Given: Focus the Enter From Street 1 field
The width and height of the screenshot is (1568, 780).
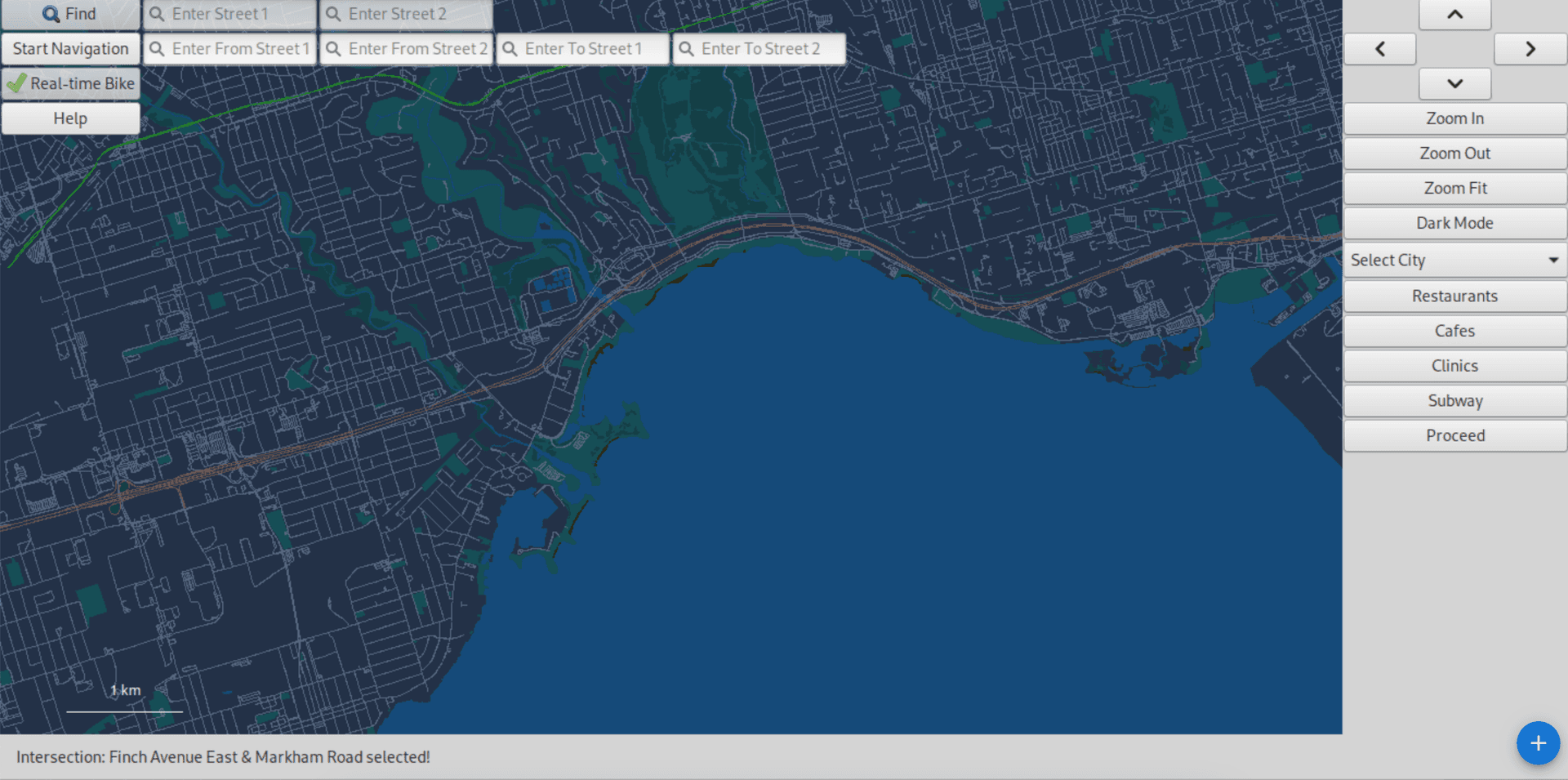Looking at the screenshot, I should [x=229, y=49].
